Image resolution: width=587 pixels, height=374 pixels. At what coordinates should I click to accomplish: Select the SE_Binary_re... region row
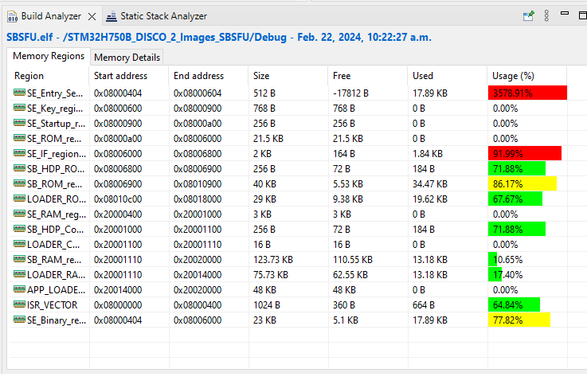tap(288, 320)
